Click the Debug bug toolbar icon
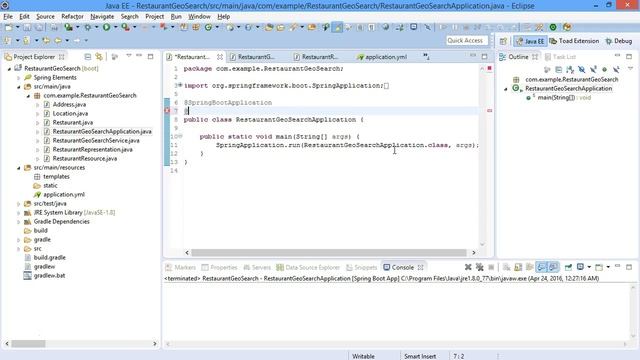The image size is (640, 360). 88,27
